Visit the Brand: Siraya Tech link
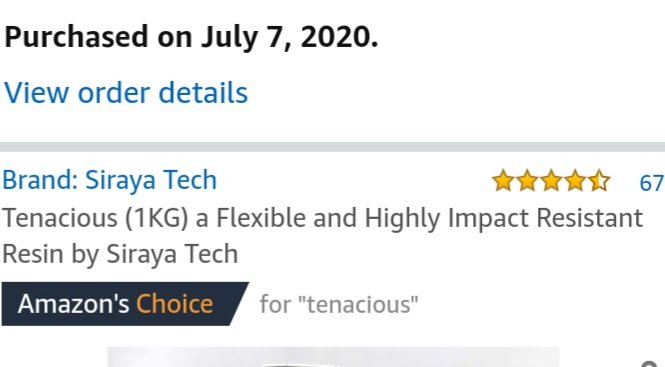Screen dimensions: 665x367 109,180
